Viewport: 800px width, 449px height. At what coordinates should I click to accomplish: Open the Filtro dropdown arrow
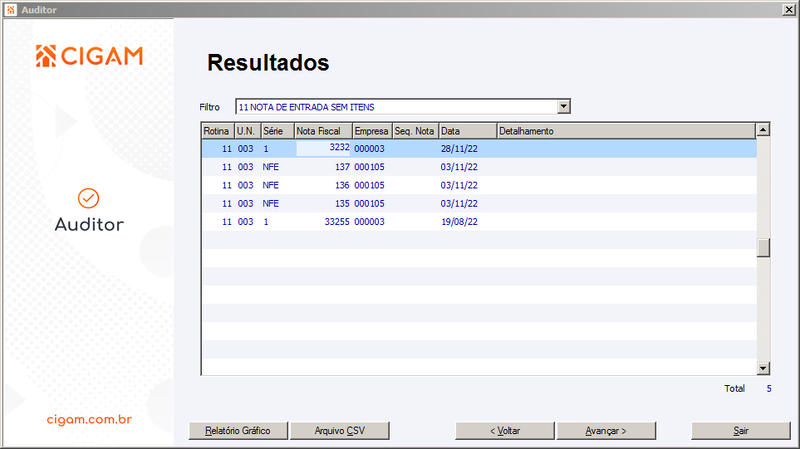pos(563,107)
